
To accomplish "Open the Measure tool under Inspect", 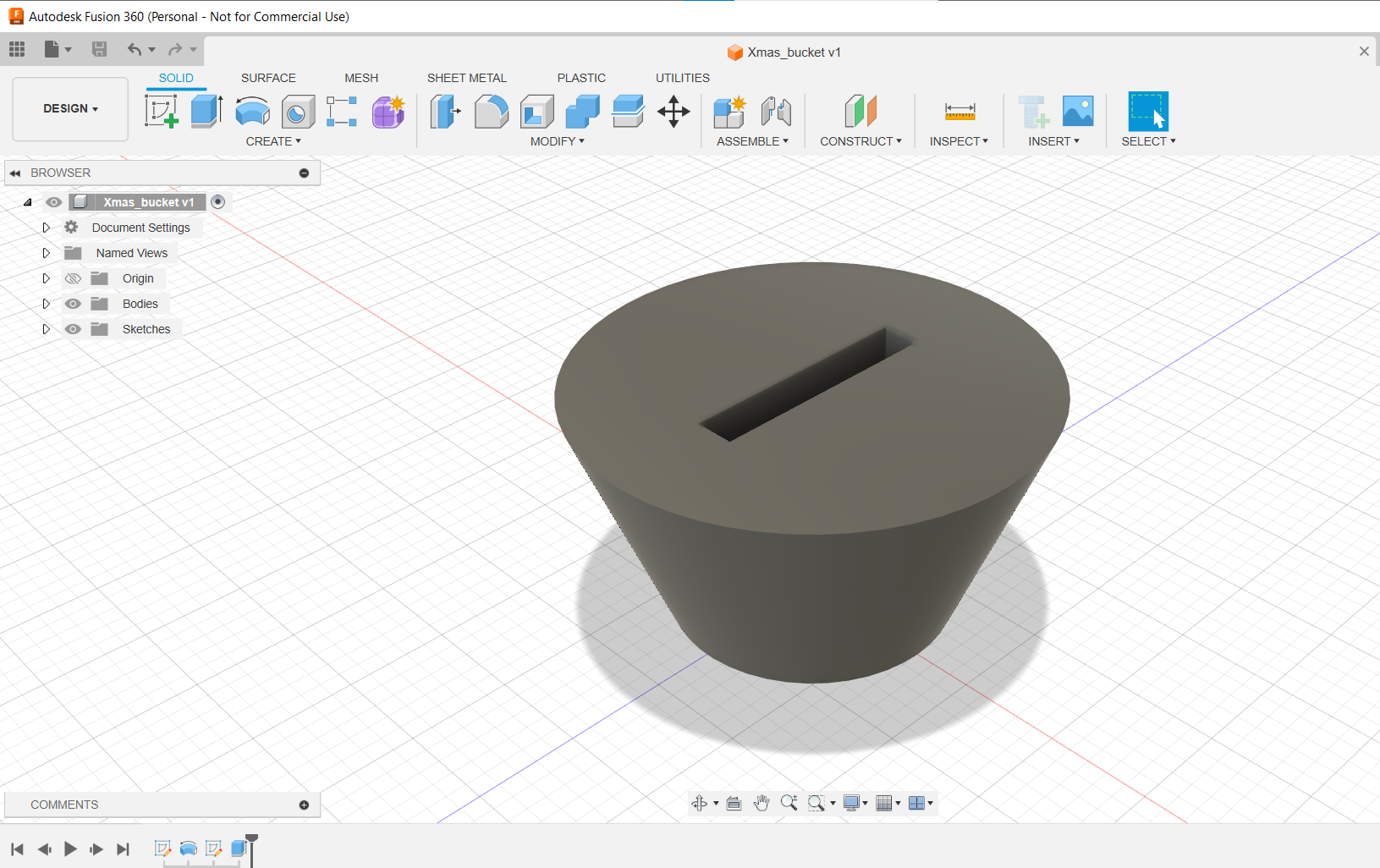I will tap(959, 111).
